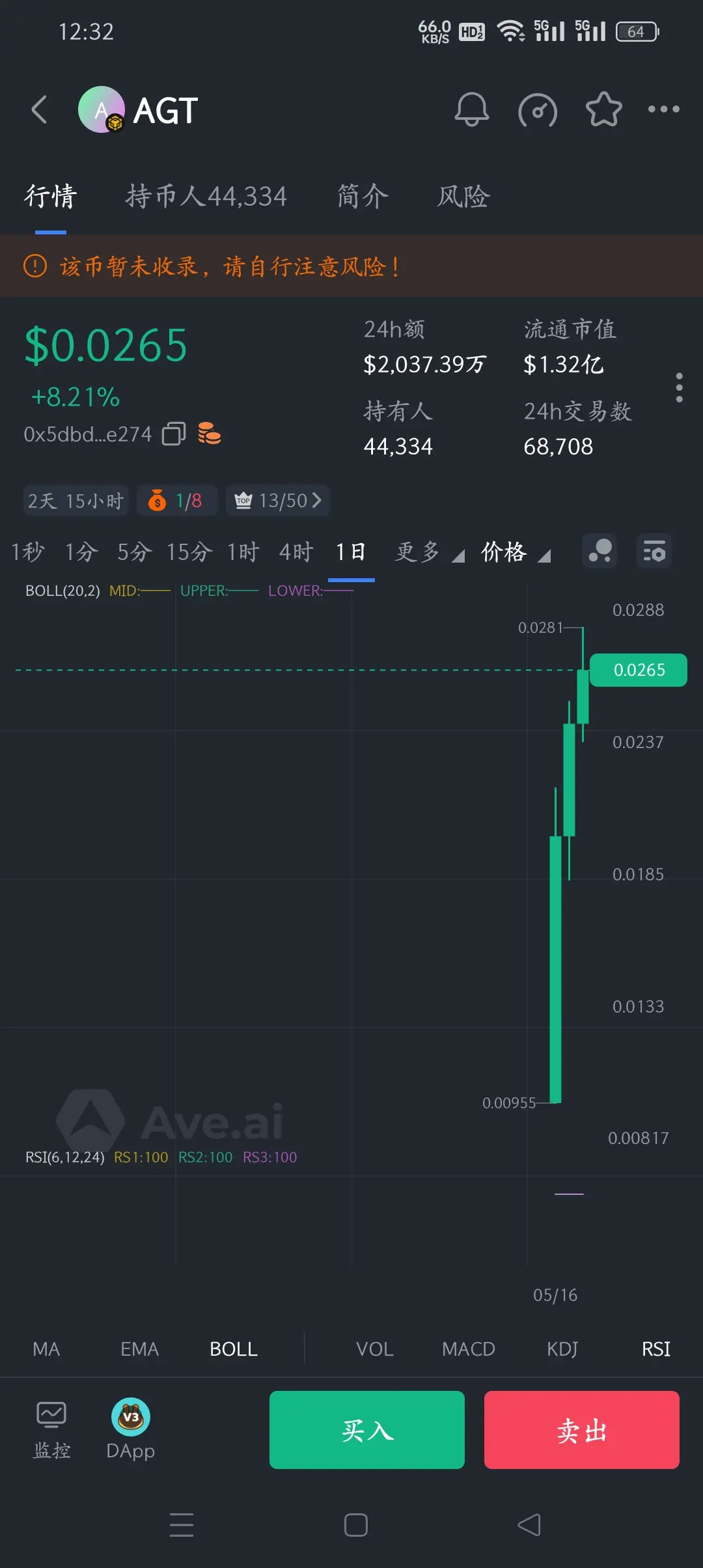Screen dimensions: 703x1568
Task: Add AGT to favorites star
Action: pyautogui.click(x=604, y=109)
